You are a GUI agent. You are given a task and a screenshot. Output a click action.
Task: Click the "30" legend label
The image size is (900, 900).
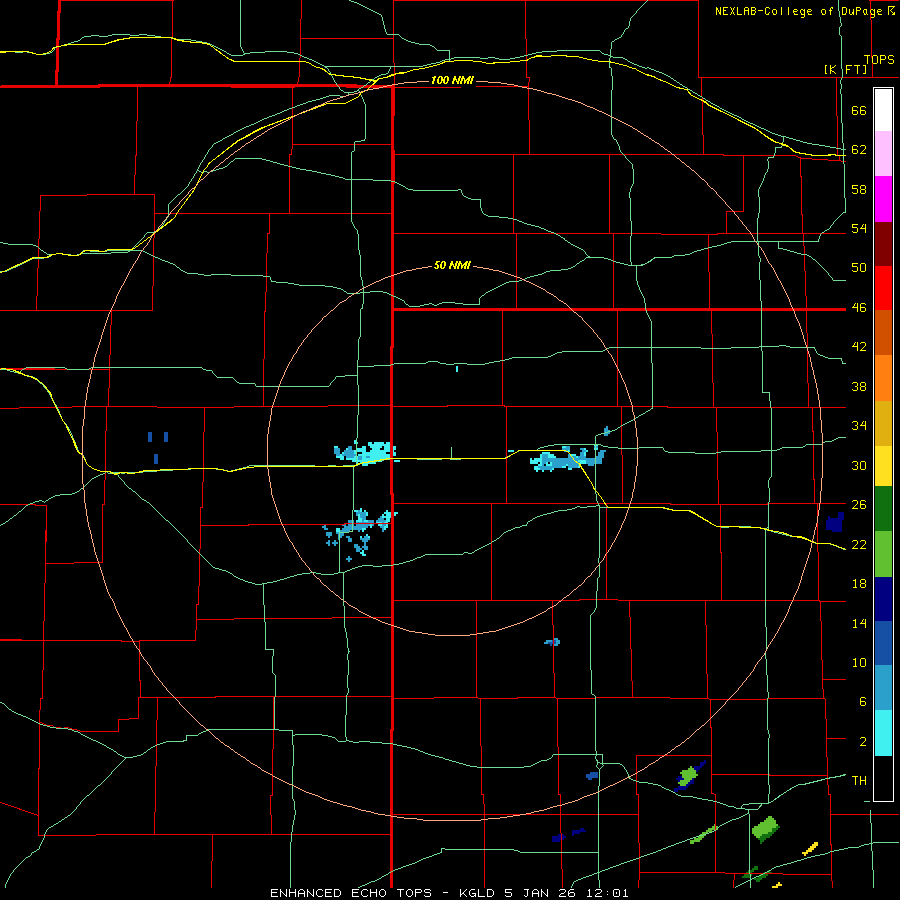click(859, 465)
